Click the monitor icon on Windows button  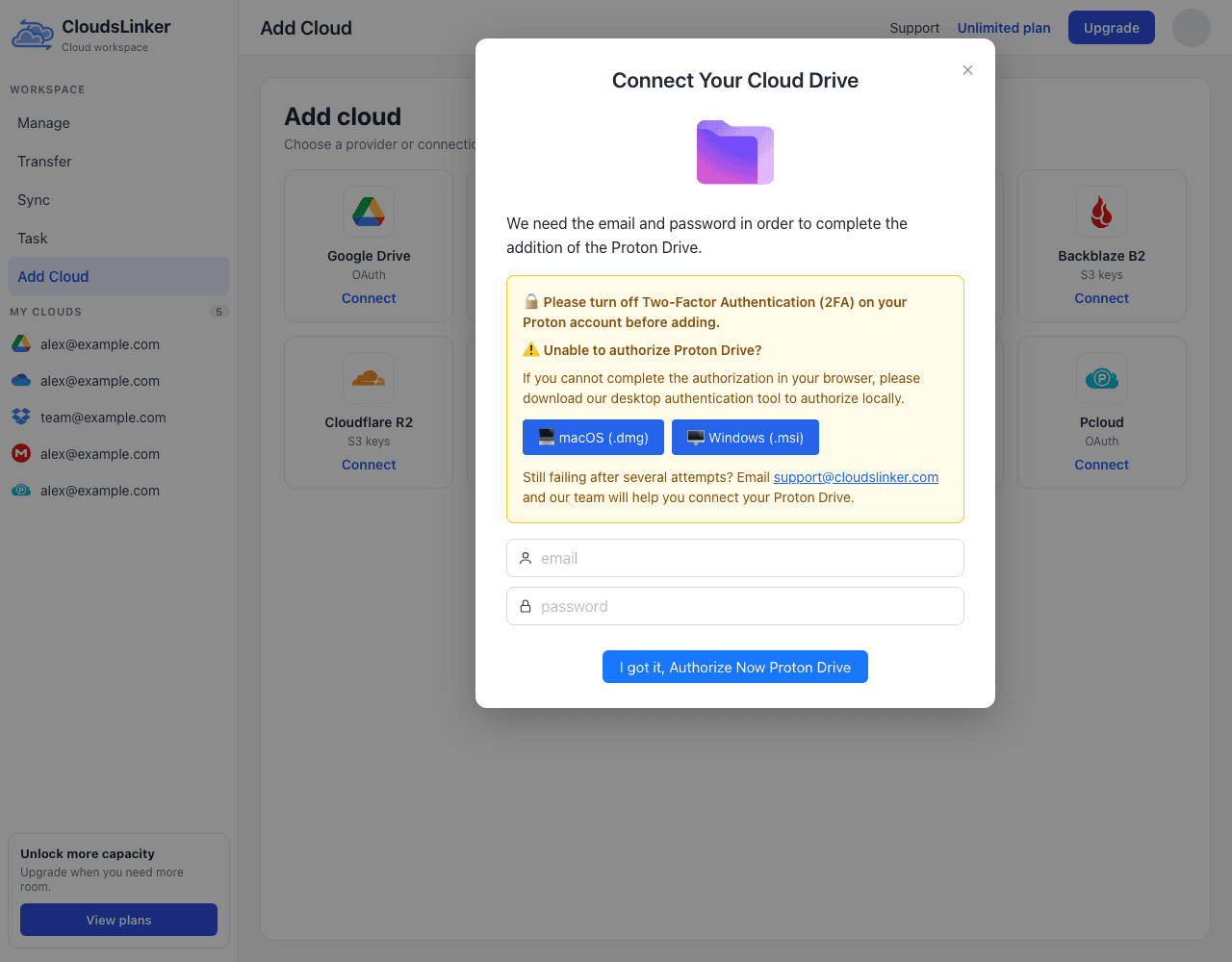coord(696,438)
